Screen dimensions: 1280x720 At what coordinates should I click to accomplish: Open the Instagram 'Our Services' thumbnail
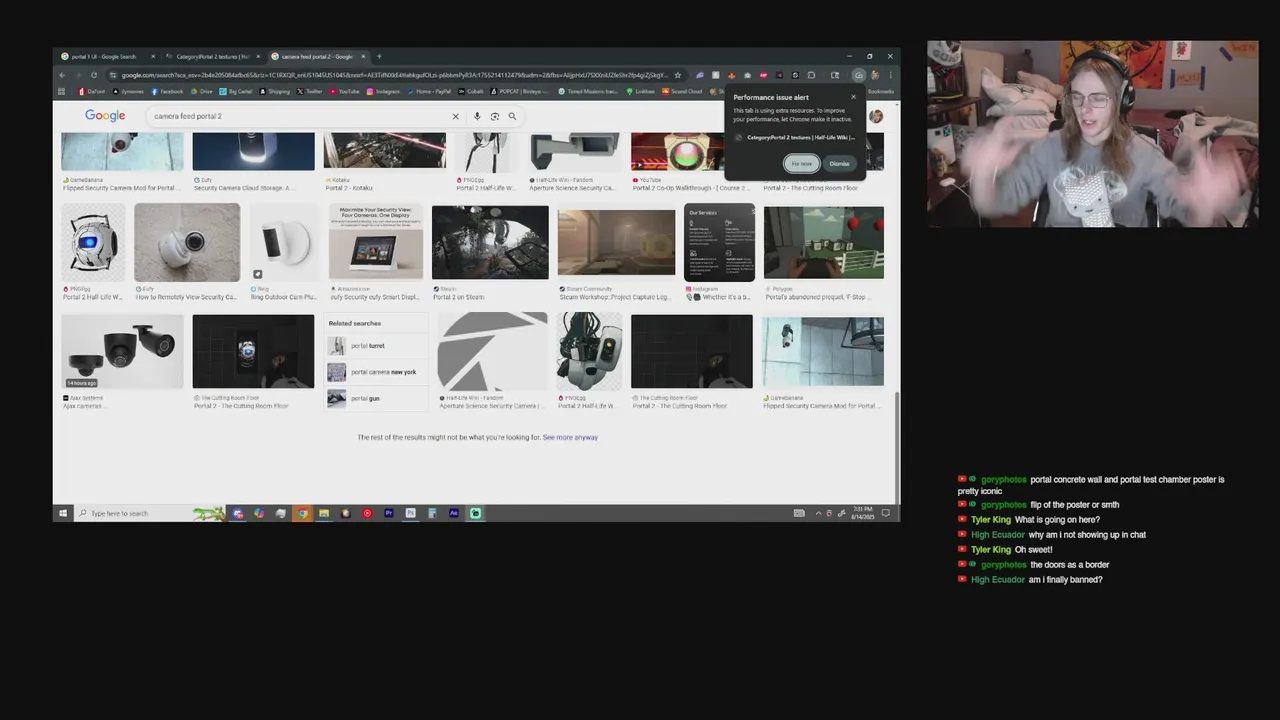click(x=719, y=243)
